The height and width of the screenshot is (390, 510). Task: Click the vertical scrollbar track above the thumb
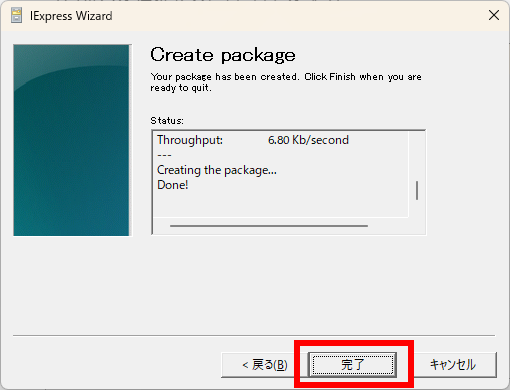(x=417, y=156)
